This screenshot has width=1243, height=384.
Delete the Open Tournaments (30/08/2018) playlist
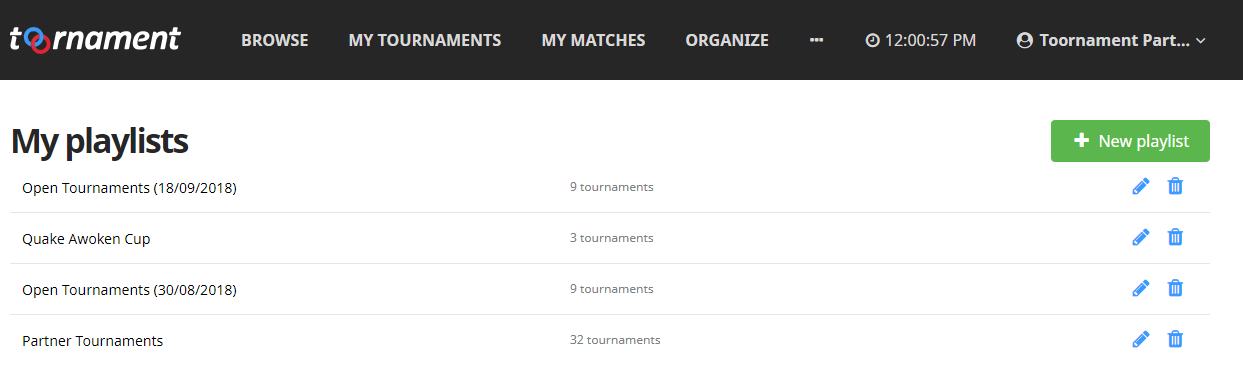1176,288
